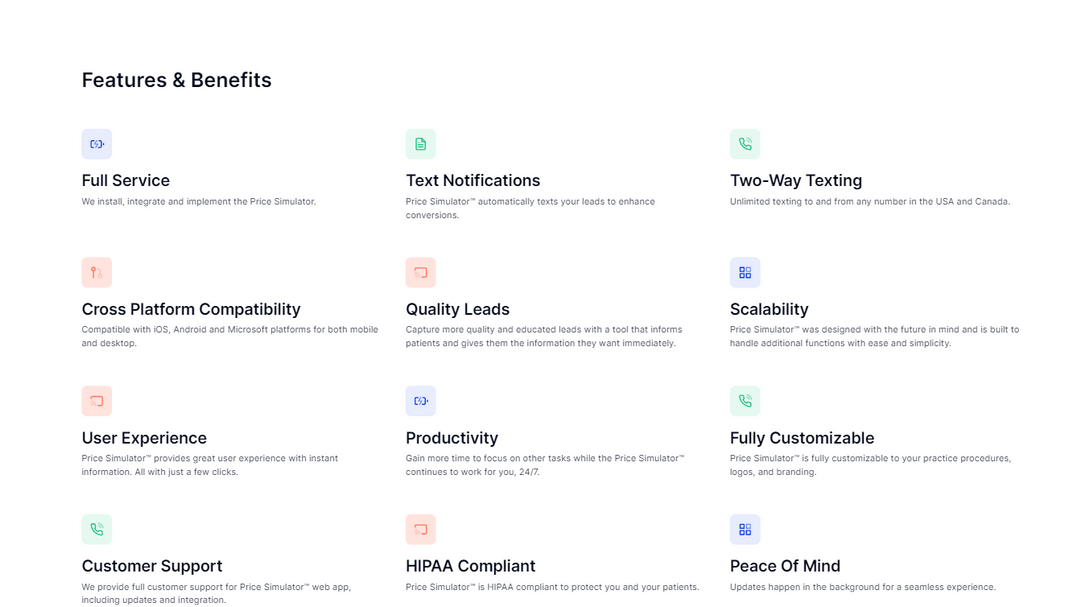Image resolution: width=1080 pixels, height=607 pixels.
Task: Click the document icon above Text Notifications
Action: coord(421,144)
